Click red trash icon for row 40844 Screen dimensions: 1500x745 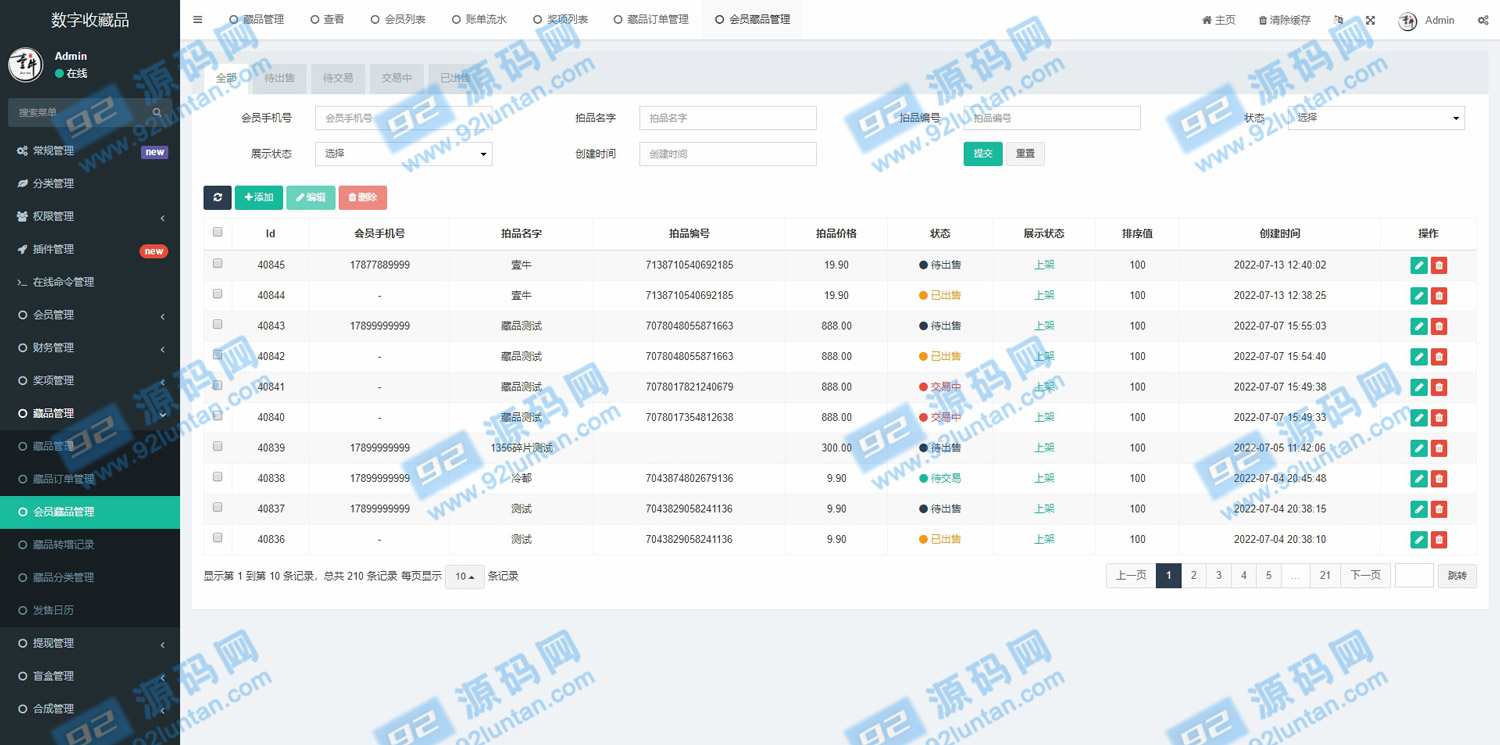(1438, 296)
